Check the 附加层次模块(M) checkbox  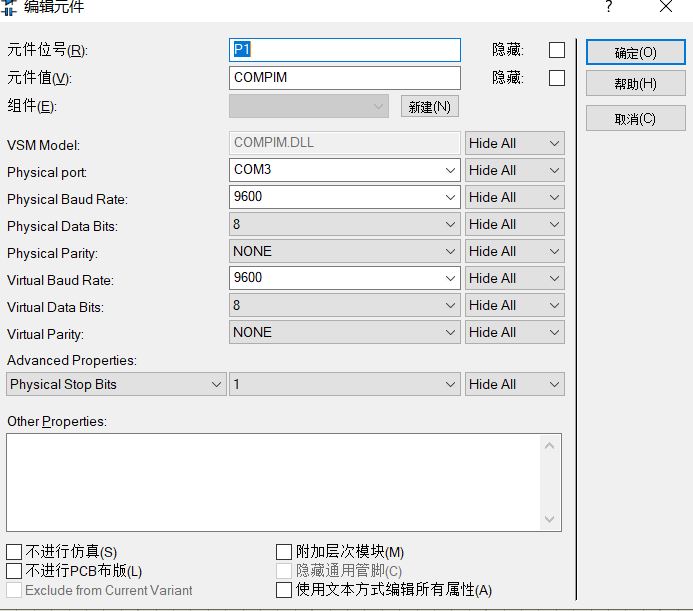[x=284, y=552]
